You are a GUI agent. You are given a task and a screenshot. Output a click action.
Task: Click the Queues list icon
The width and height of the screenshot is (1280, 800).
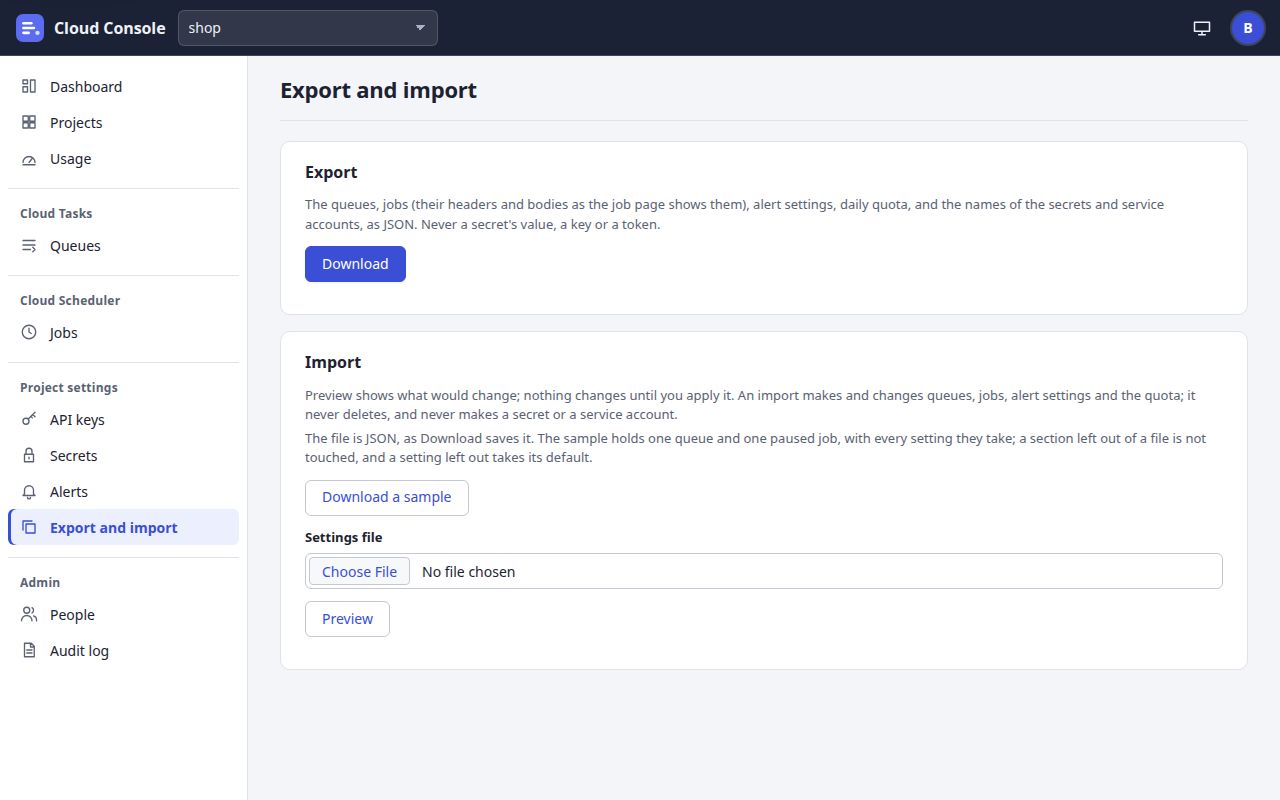29,246
